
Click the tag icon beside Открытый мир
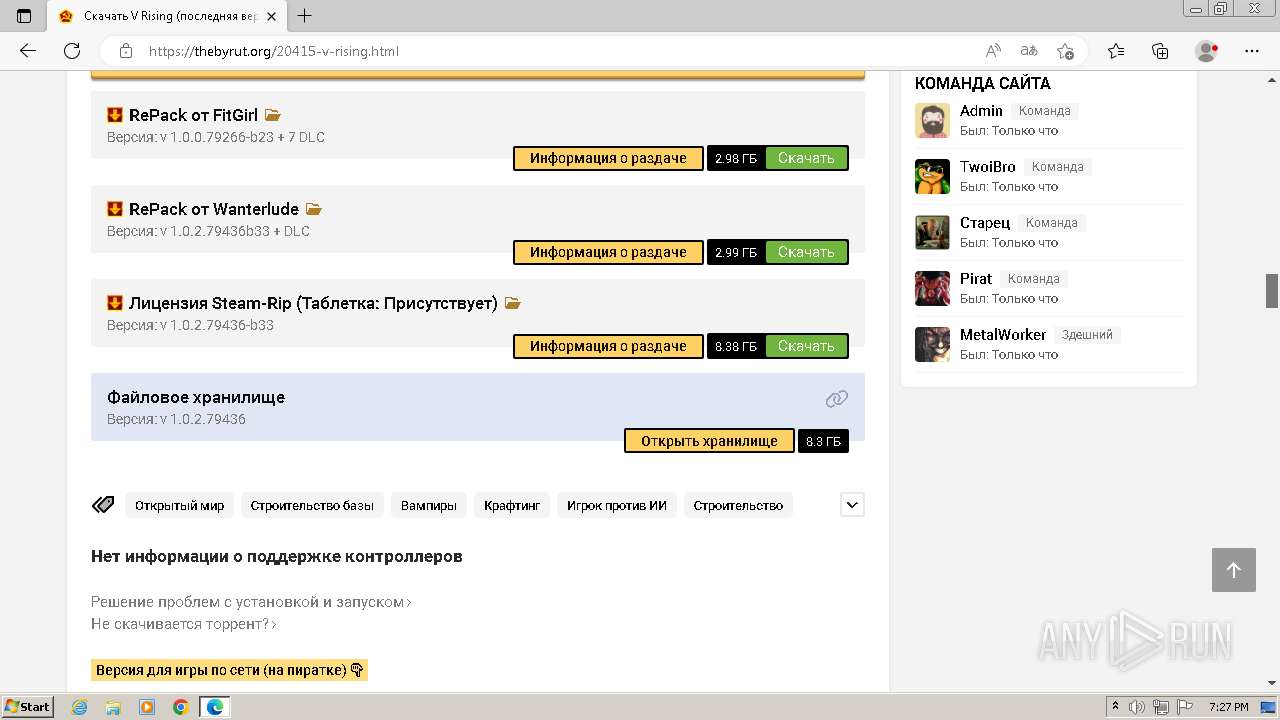[x=103, y=505]
